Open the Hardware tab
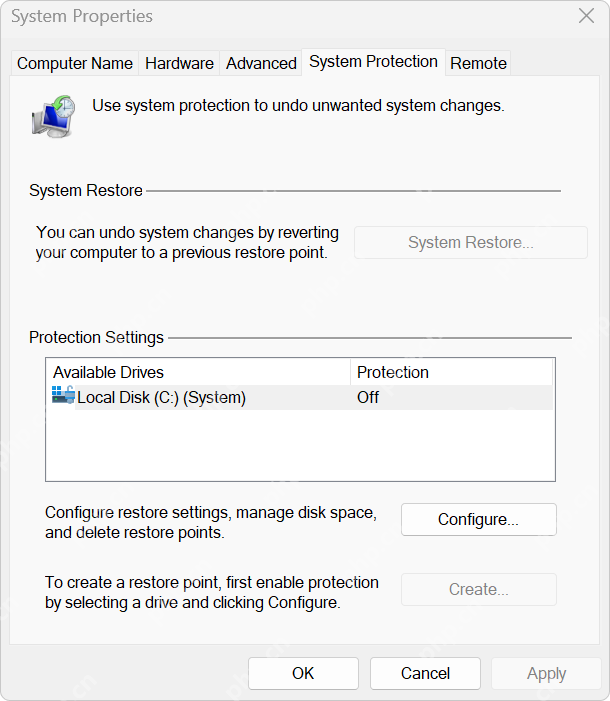Screen dimensions: 610x701 coord(179,63)
